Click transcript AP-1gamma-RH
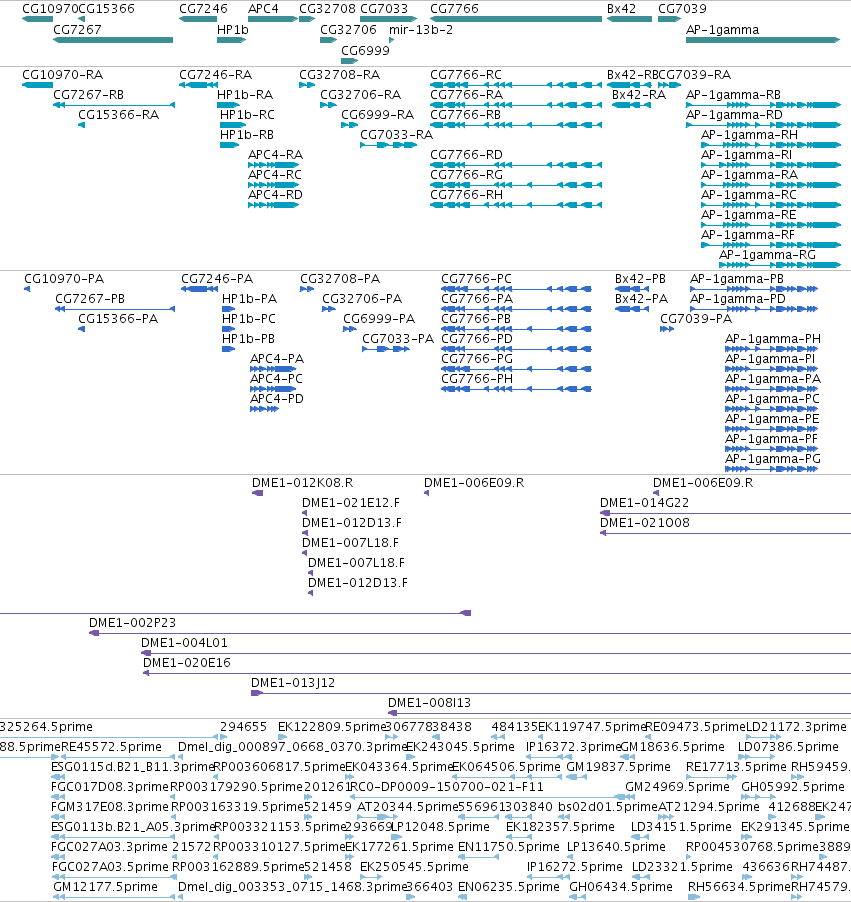 749,135
